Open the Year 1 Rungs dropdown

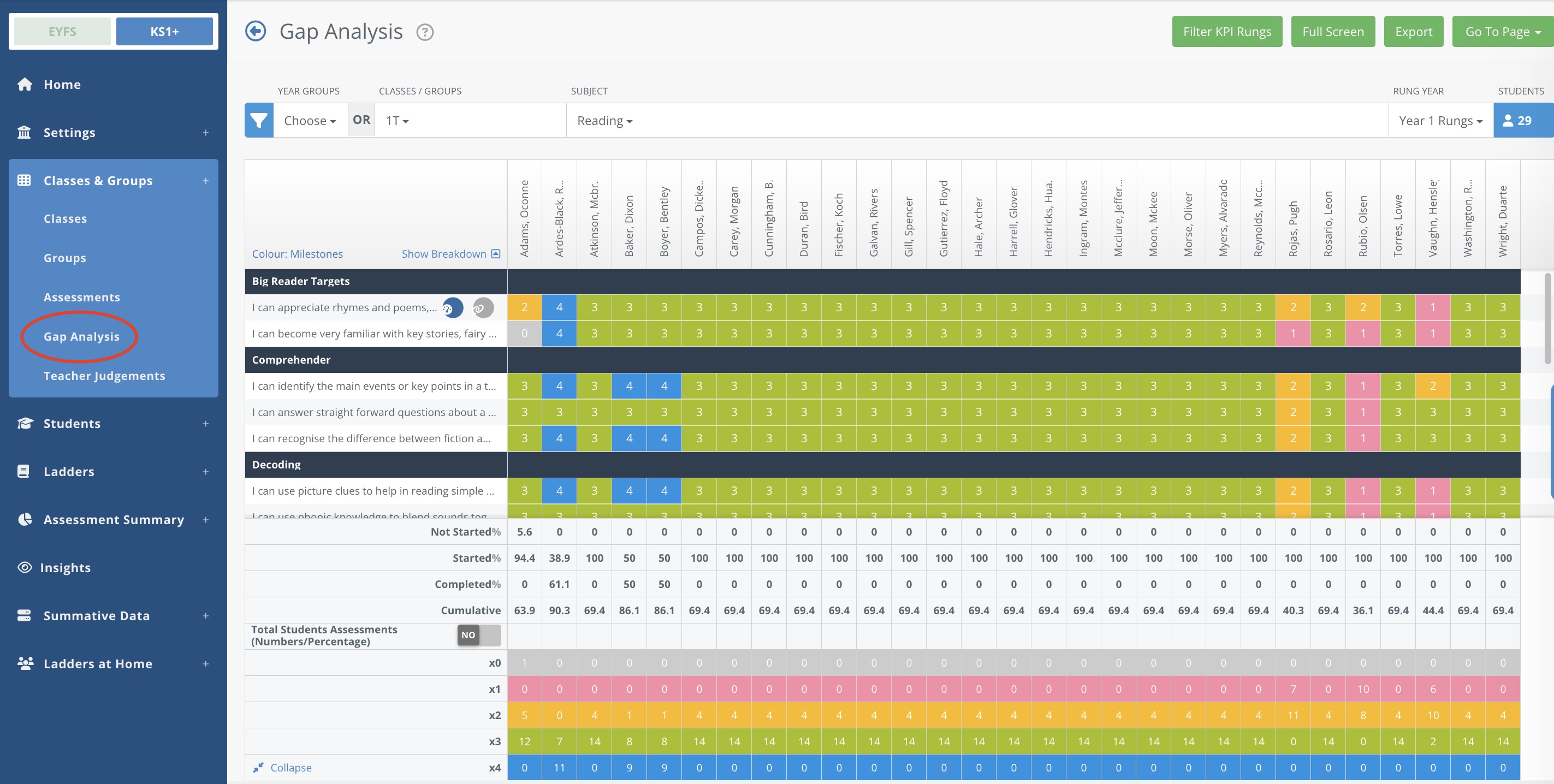click(x=1440, y=121)
